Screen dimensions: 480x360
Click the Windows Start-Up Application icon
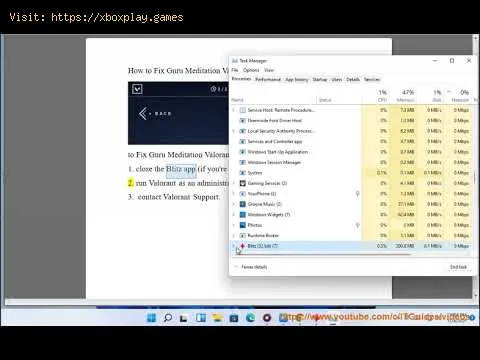[x=243, y=152]
